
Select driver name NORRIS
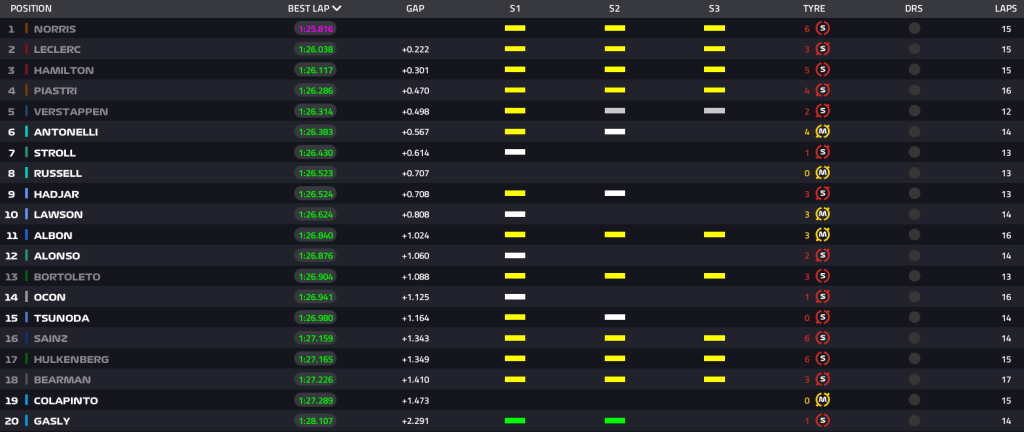pyautogui.click(x=55, y=29)
